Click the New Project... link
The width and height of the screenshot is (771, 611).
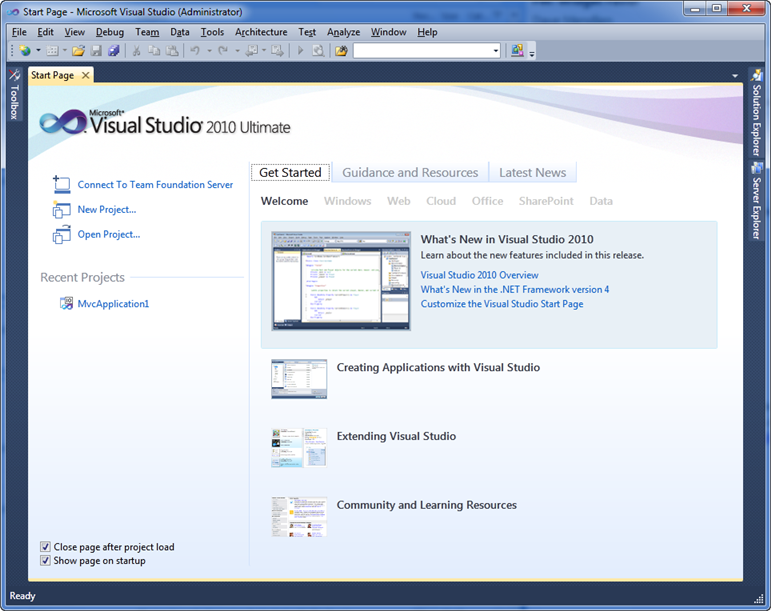(x=107, y=209)
